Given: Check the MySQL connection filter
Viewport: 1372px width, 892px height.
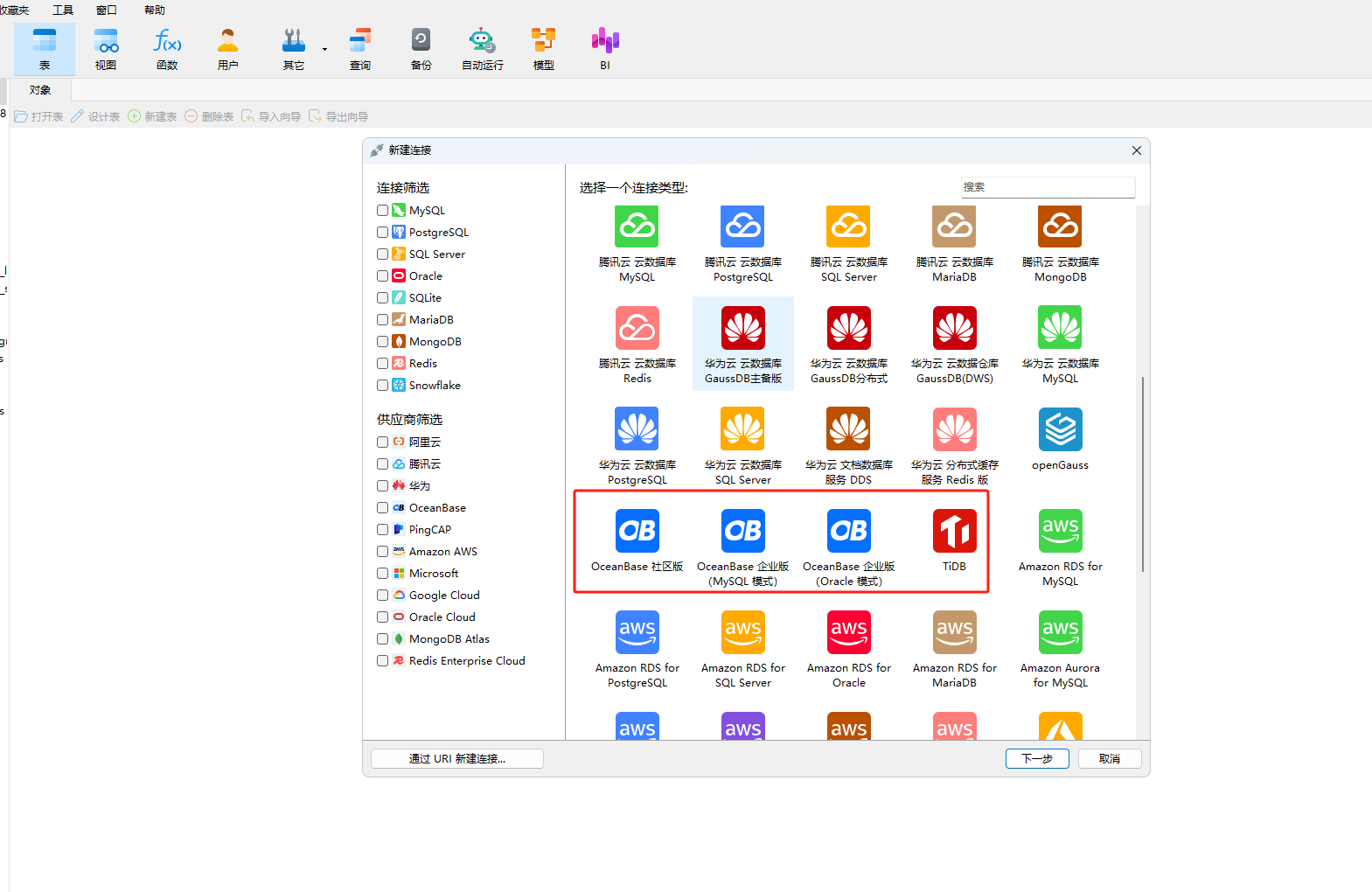Looking at the screenshot, I should (382, 210).
